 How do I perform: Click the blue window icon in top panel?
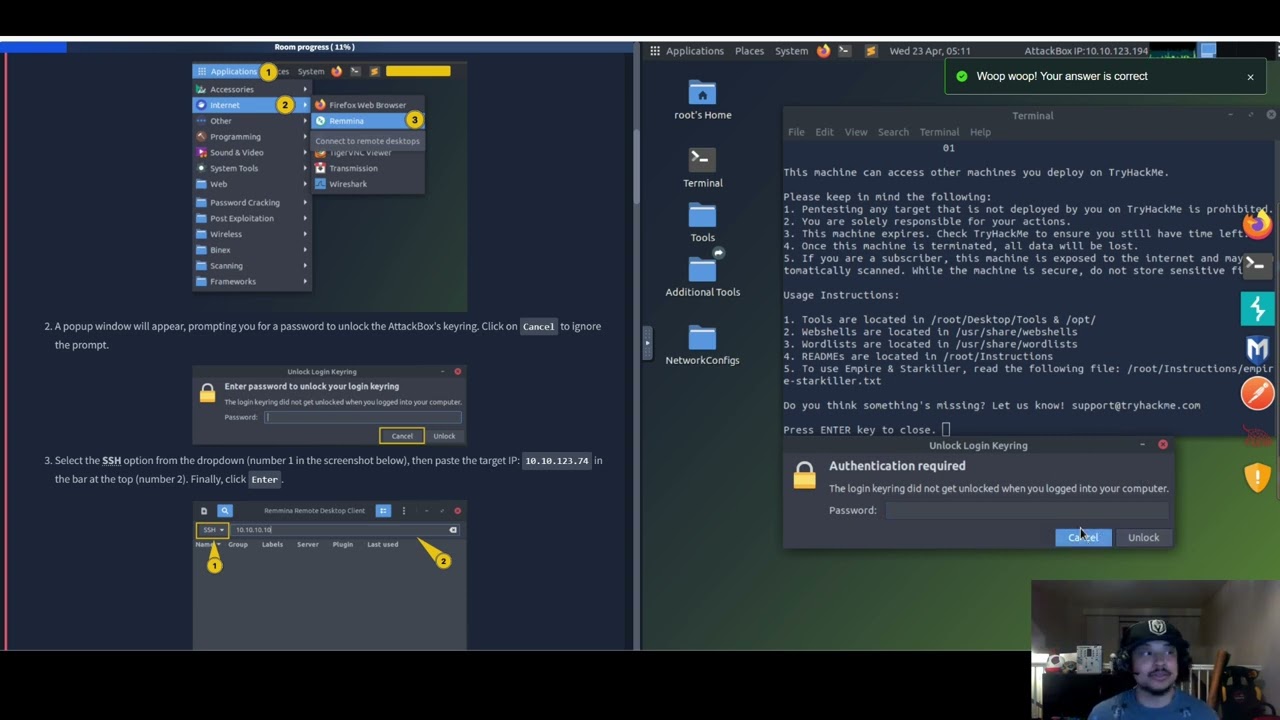click(1208, 51)
